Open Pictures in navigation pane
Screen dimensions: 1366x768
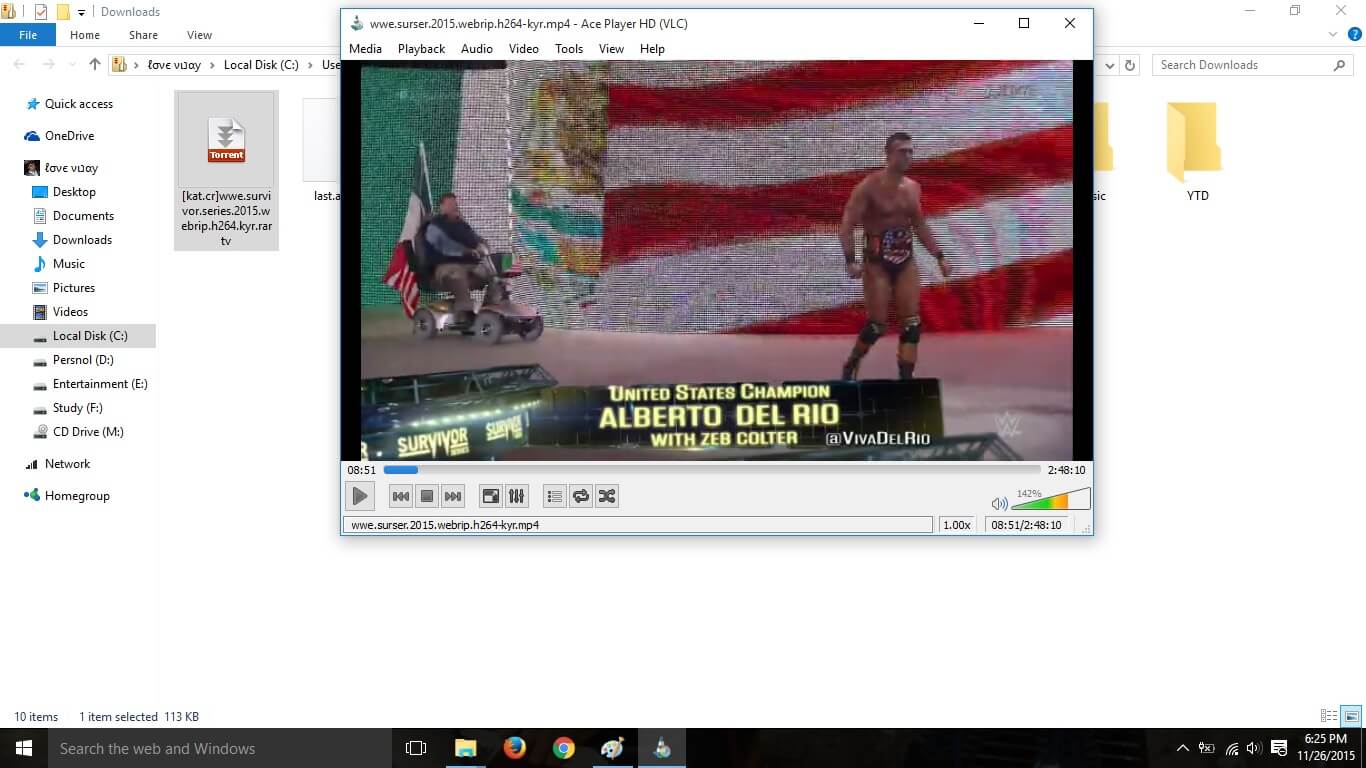click(74, 288)
